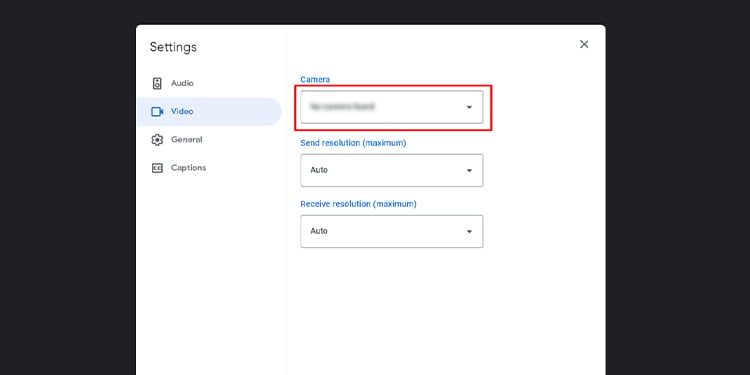Expand the Send resolution (maximum) dropdown
The image size is (750, 375).
point(392,170)
